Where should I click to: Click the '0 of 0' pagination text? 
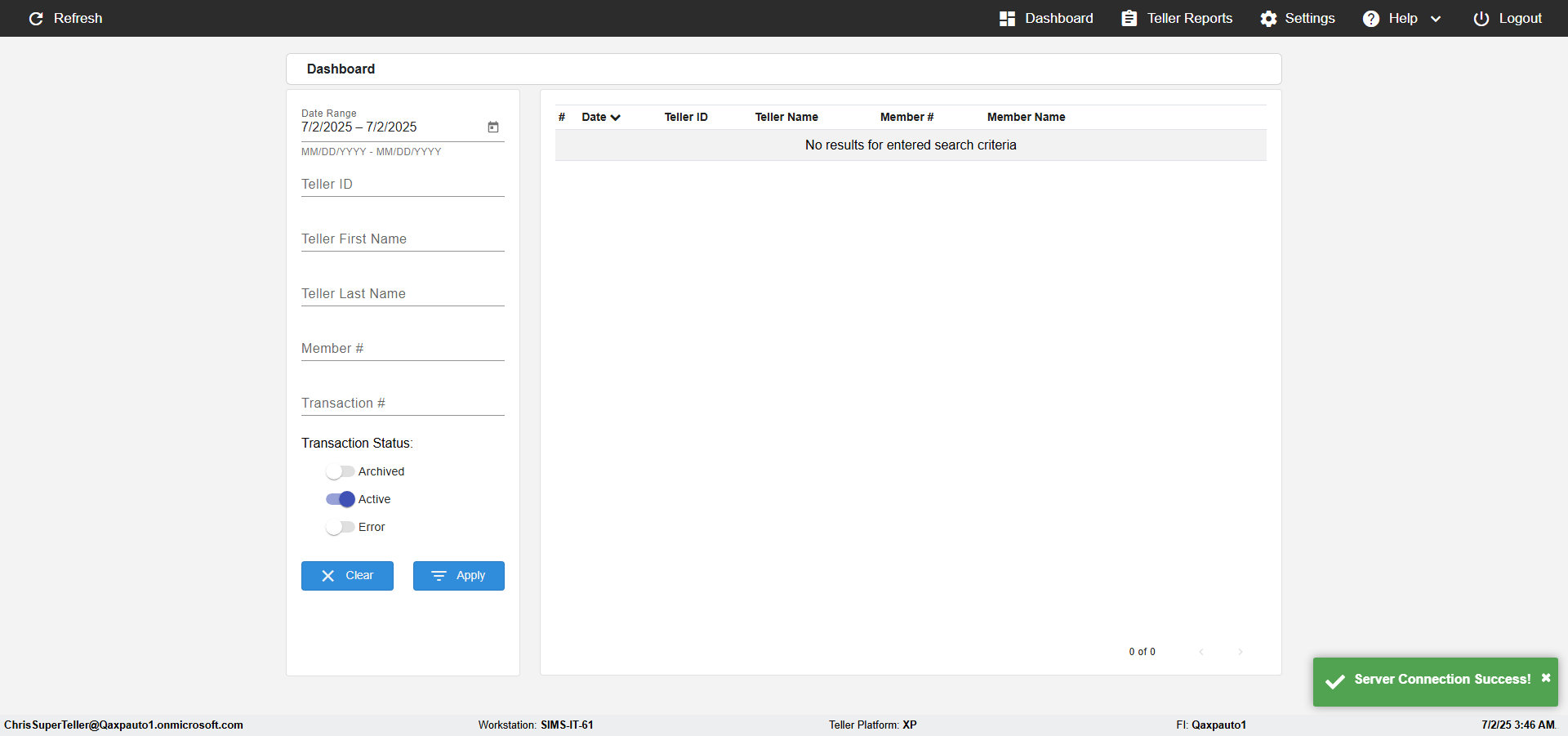[x=1142, y=652]
